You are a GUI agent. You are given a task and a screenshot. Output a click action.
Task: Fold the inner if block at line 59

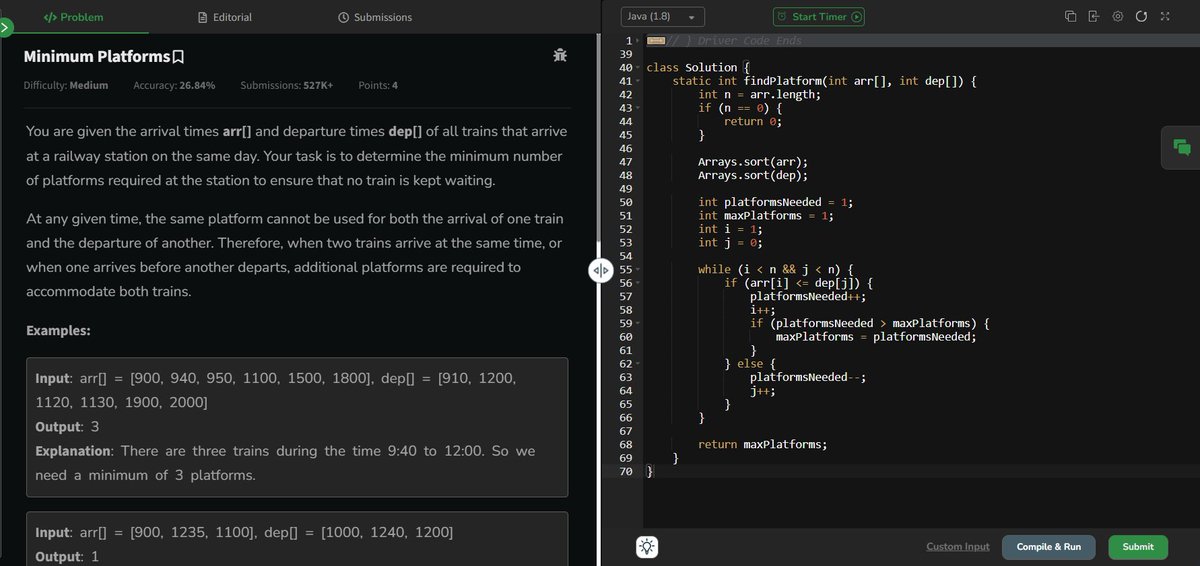[x=637, y=324]
